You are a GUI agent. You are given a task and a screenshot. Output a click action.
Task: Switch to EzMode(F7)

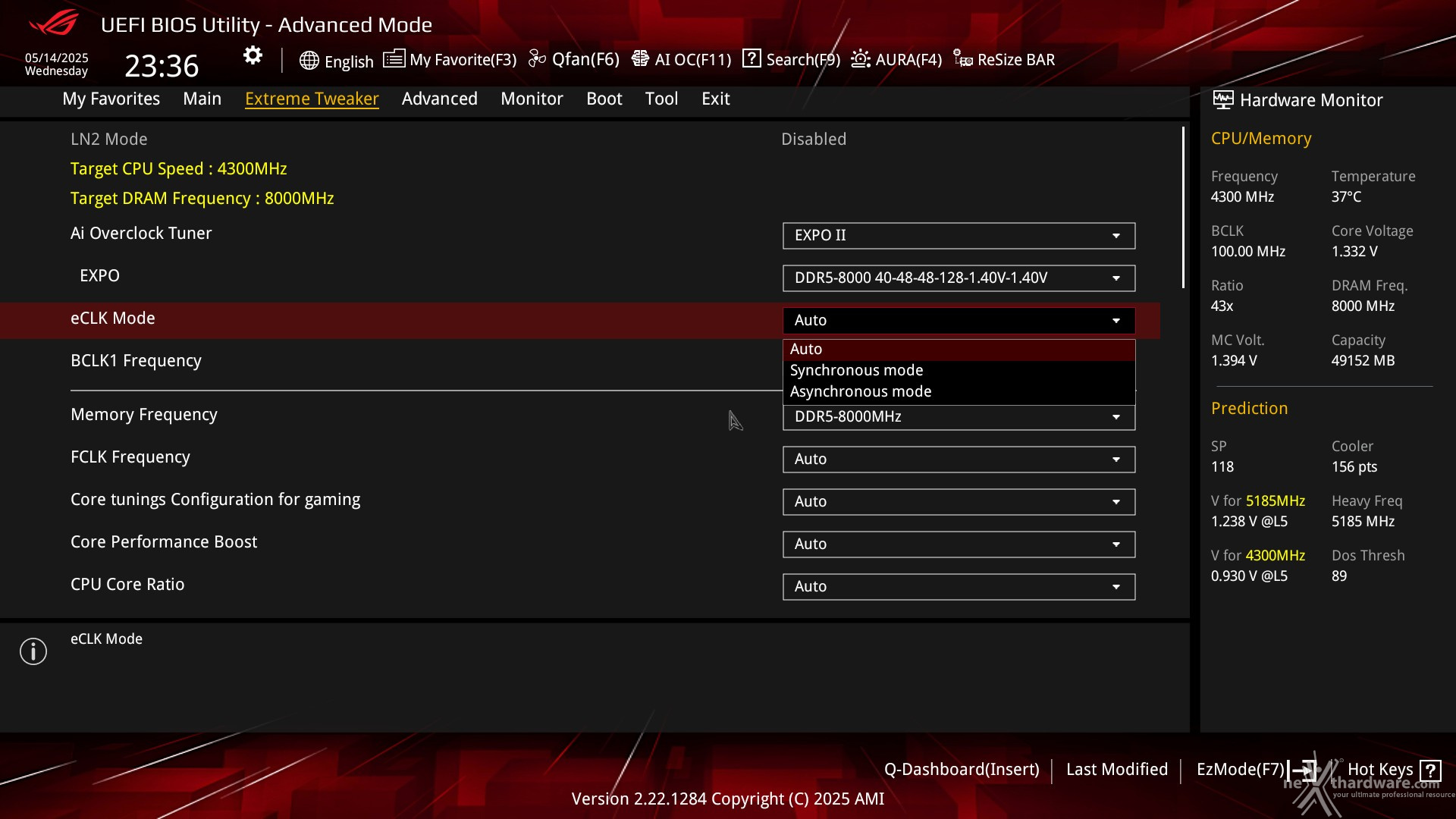1241,770
